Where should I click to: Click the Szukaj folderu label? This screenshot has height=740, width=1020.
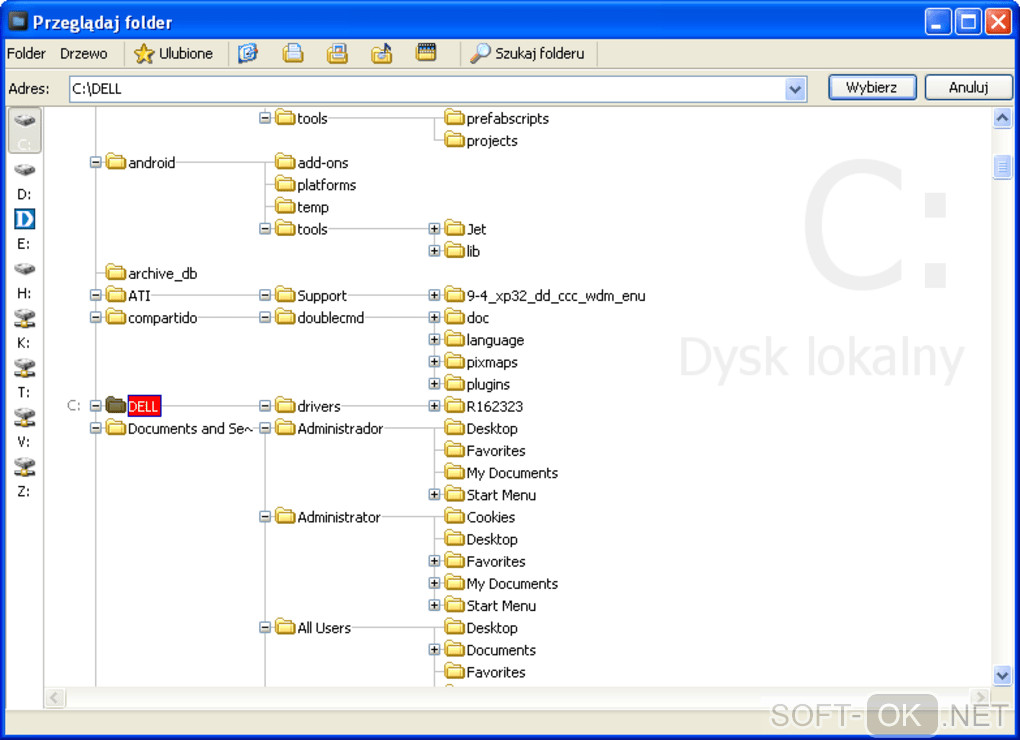pos(540,53)
